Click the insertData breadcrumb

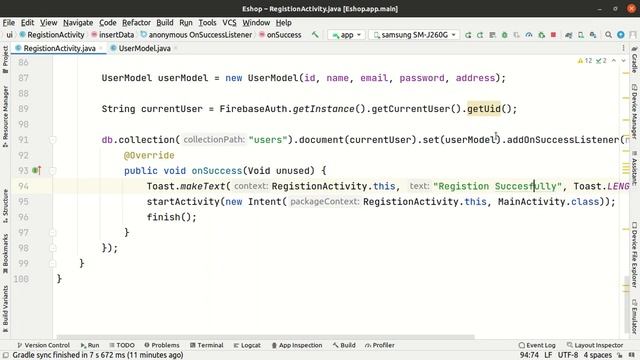point(113,35)
